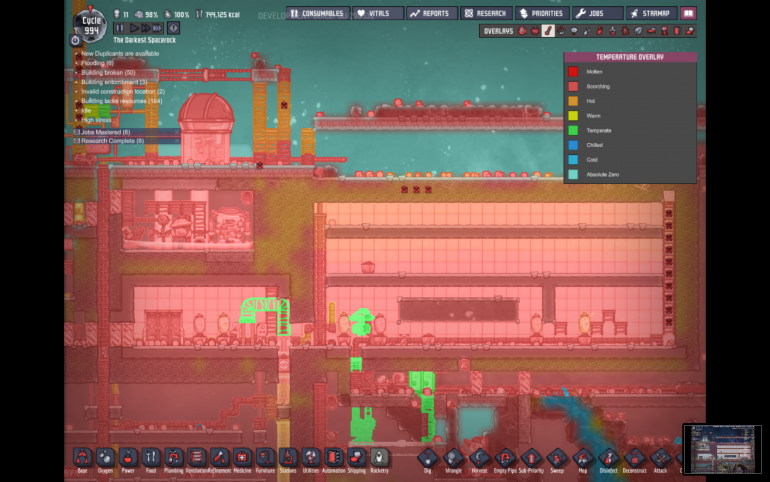770x482 pixels.
Task: Set game to double speed
Action: 145,28
